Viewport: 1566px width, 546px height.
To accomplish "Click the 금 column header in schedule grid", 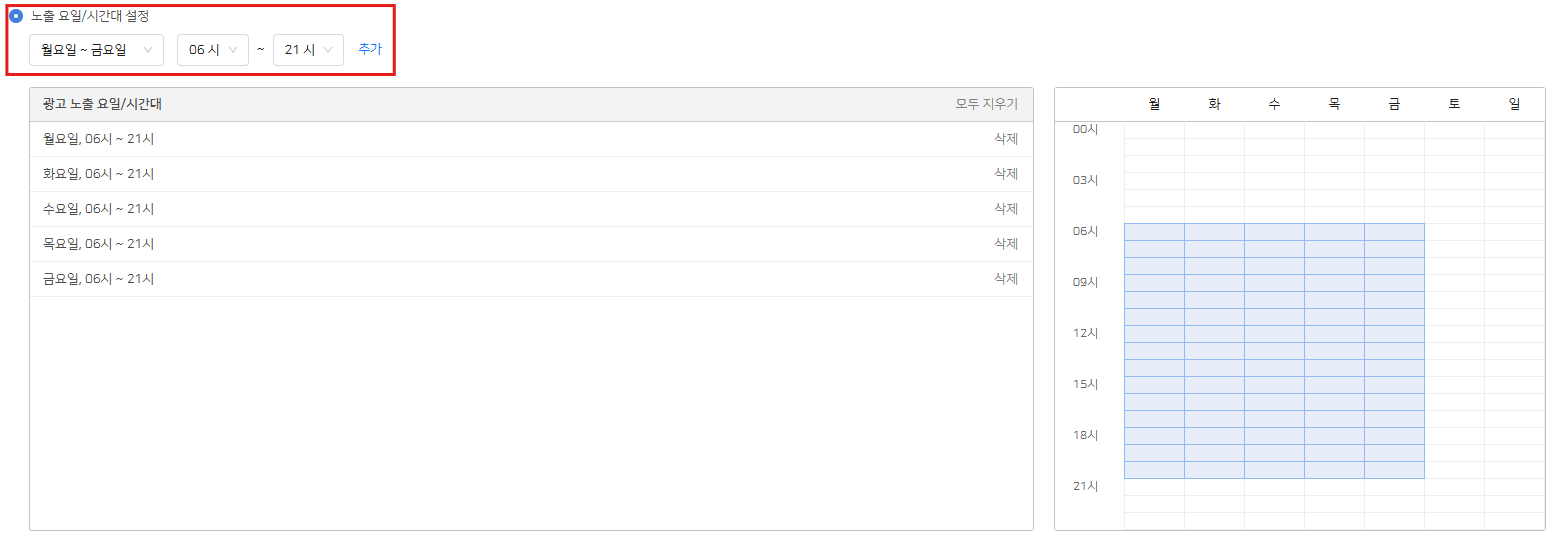I will pos(1394,104).
